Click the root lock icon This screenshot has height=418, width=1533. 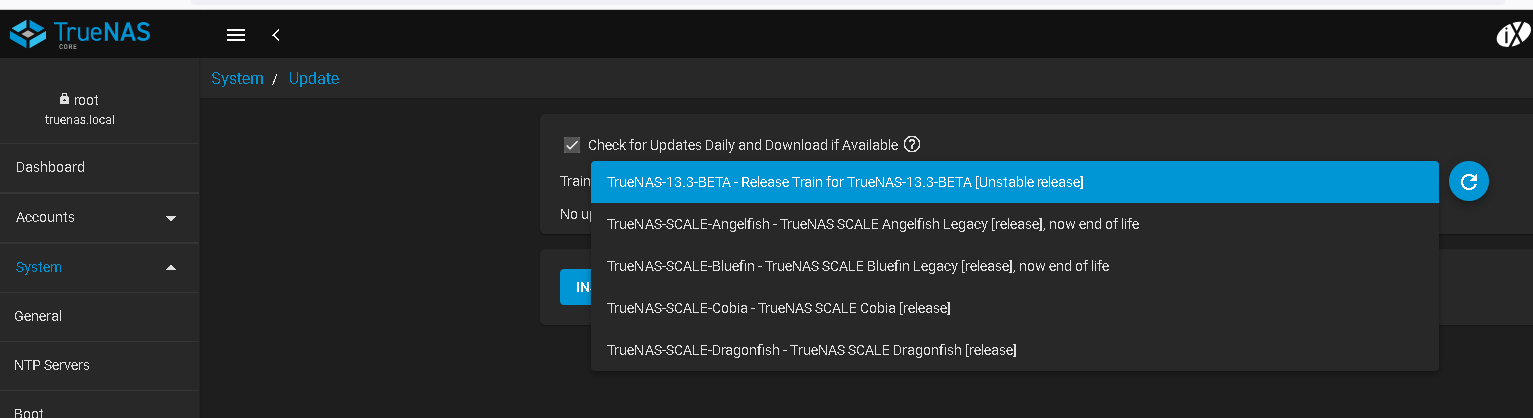[x=64, y=100]
